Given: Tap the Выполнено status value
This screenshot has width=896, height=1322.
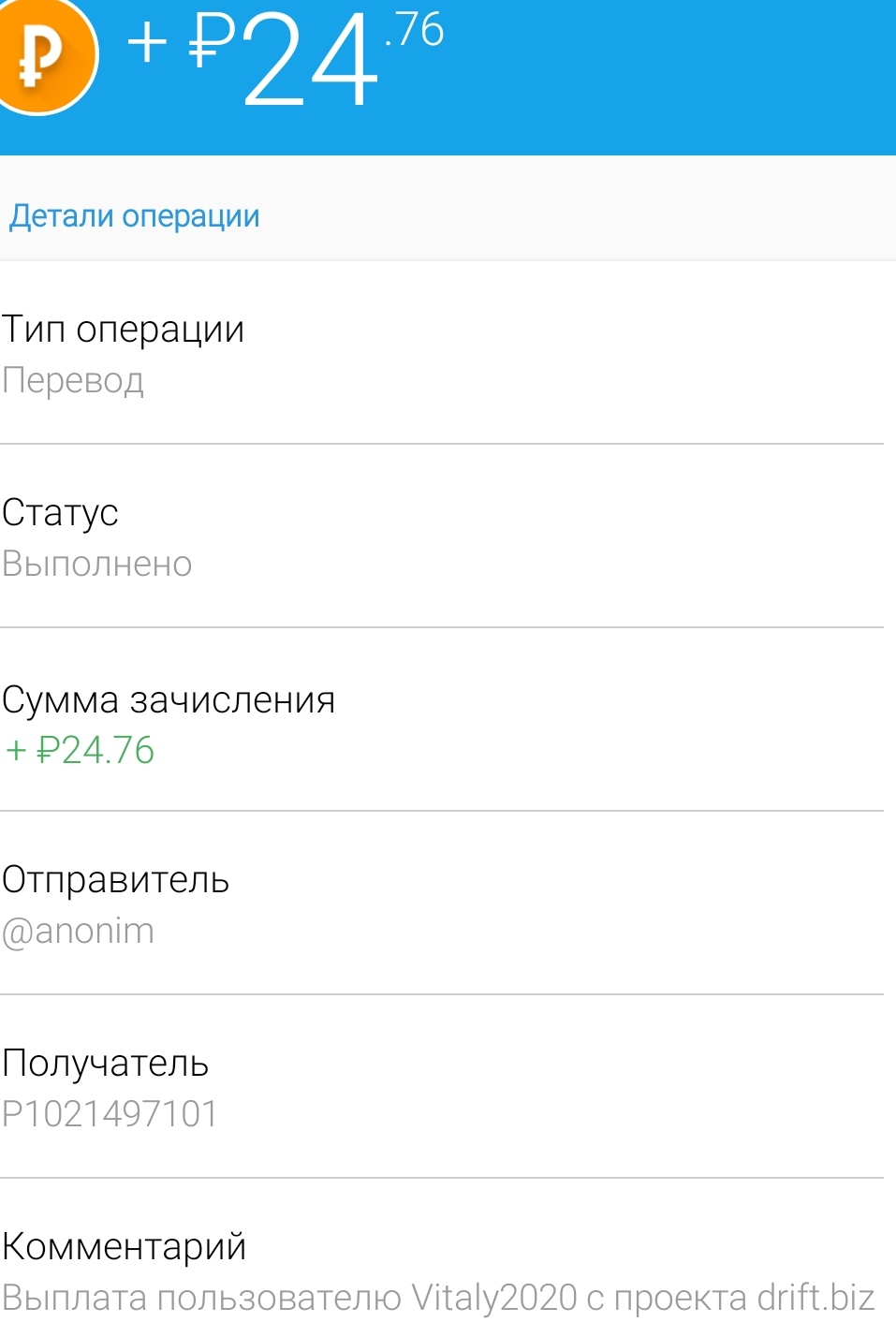Looking at the screenshot, I should (97, 565).
